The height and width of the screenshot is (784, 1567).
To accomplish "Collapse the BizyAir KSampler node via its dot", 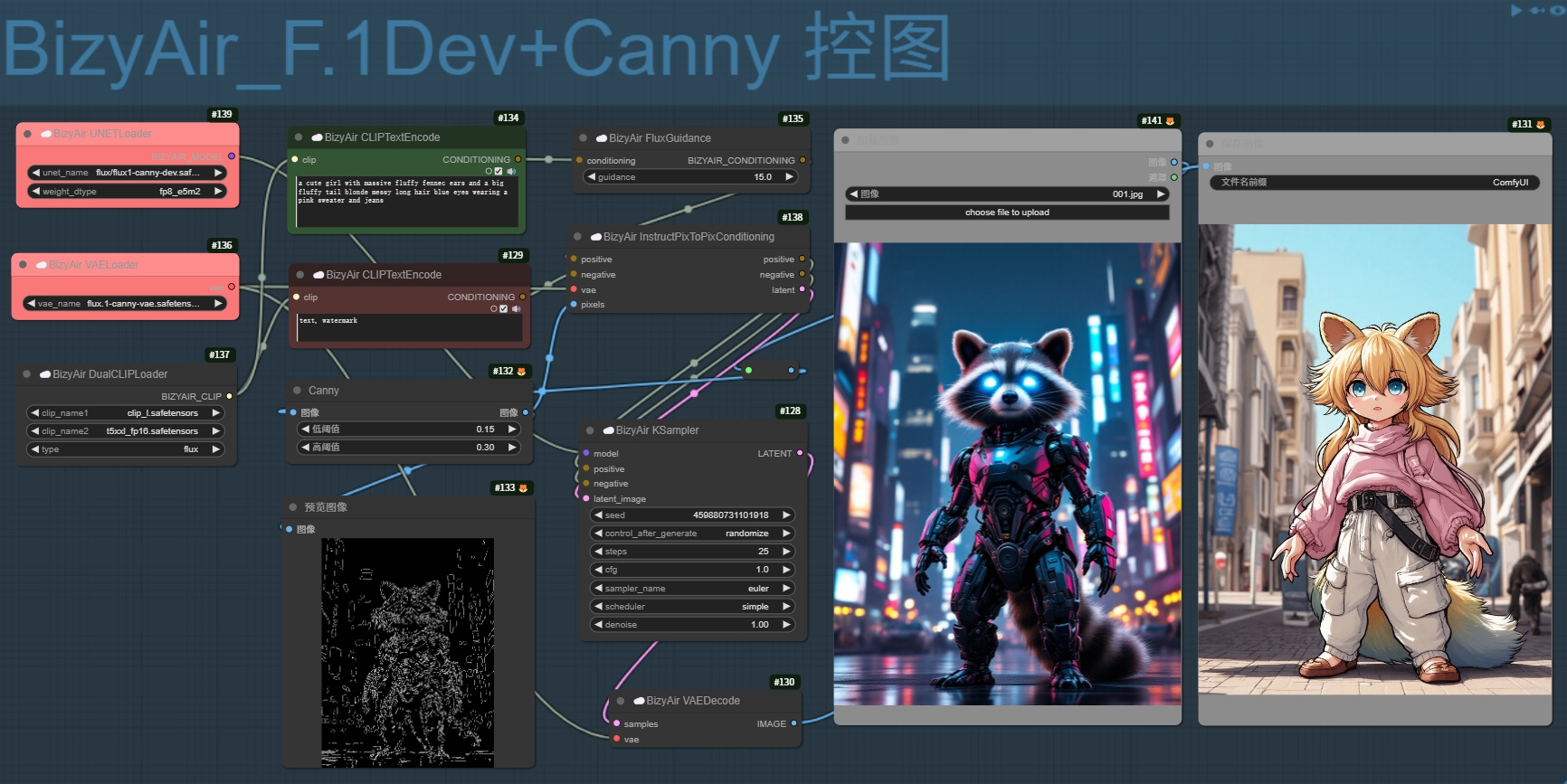I will [x=591, y=430].
